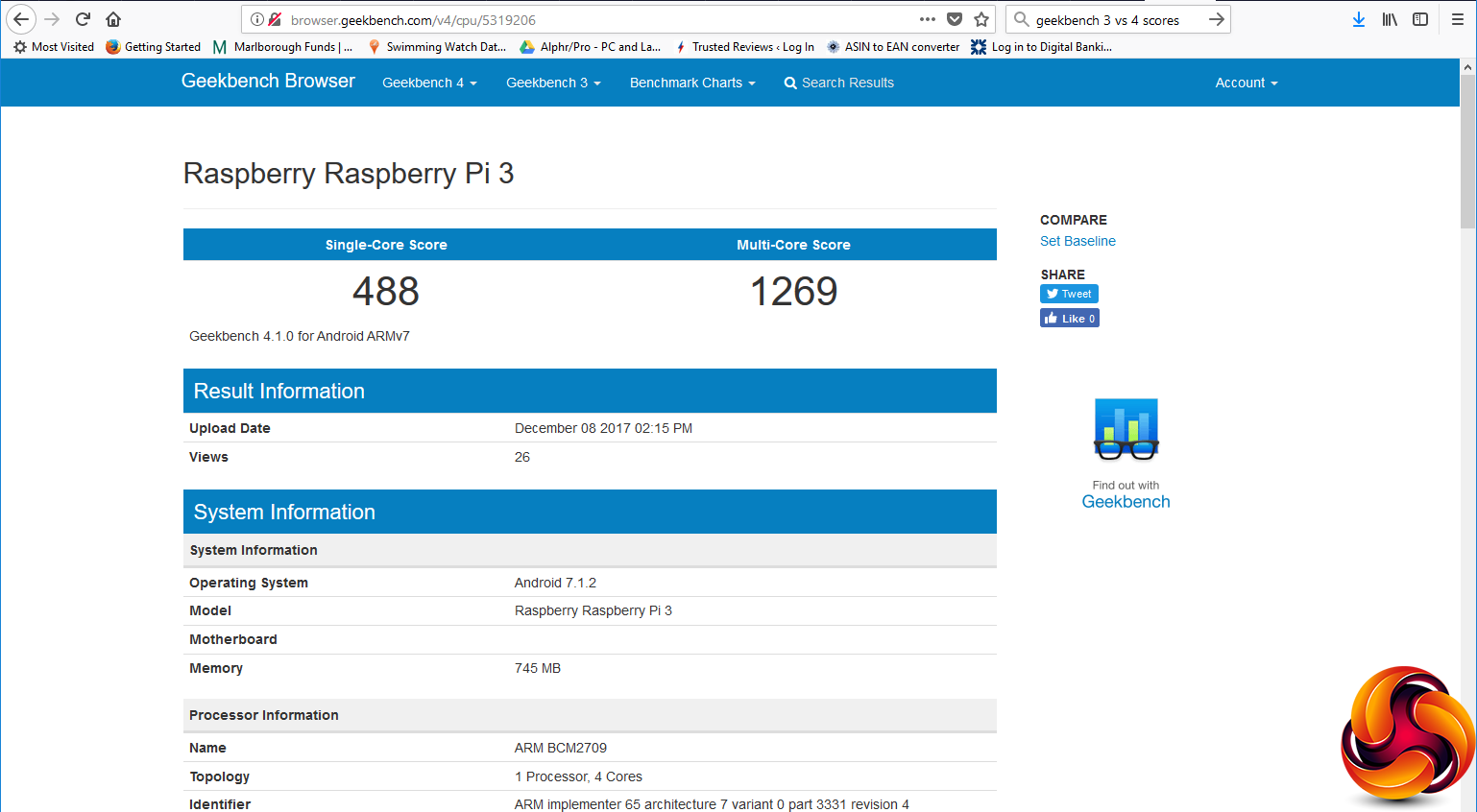Open Marlborough Funds bookmark

click(283, 47)
